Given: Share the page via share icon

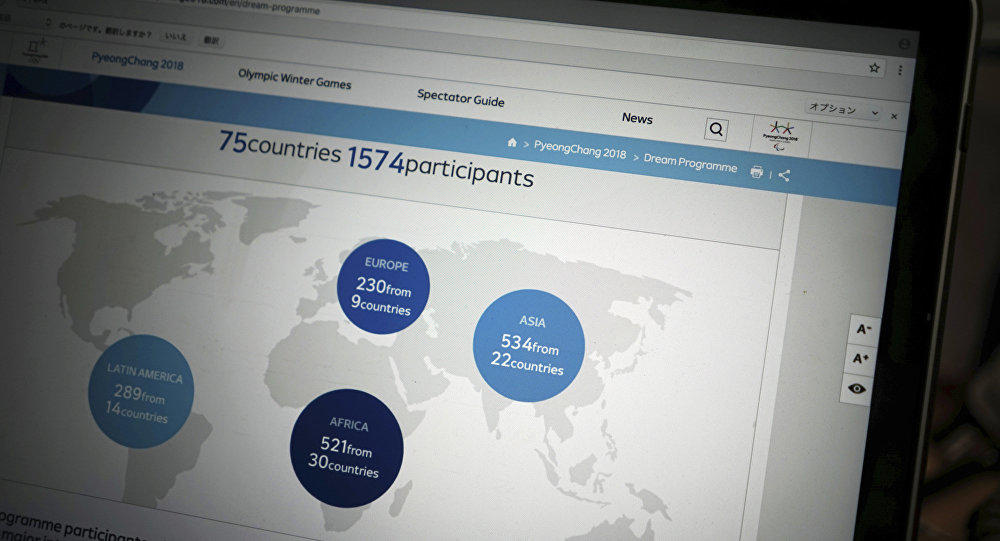Looking at the screenshot, I should click(784, 175).
